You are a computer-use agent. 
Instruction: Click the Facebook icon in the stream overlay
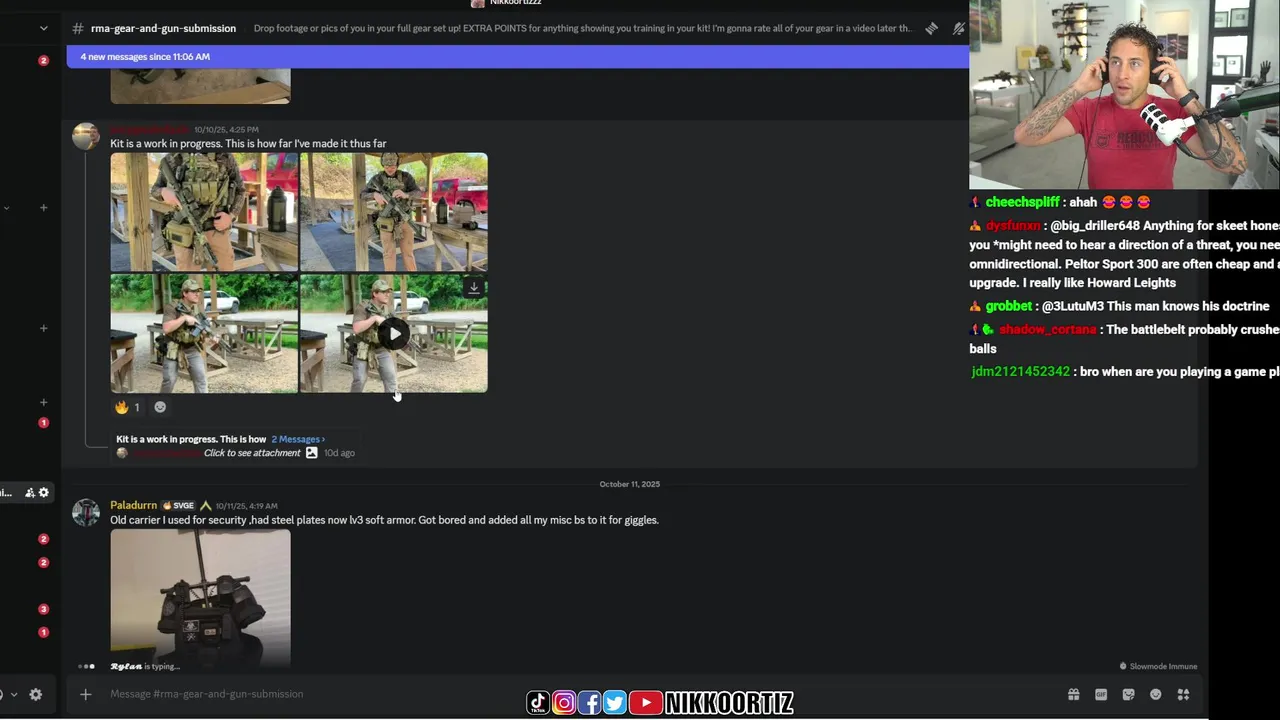[589, 703]
